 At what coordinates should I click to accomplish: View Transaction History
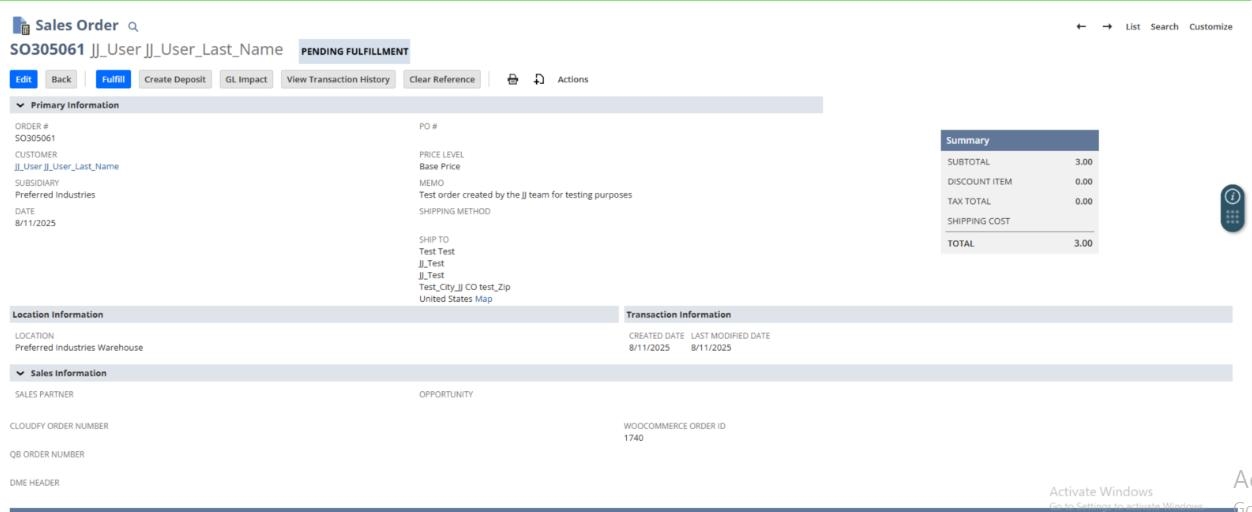tap(339, 79)
